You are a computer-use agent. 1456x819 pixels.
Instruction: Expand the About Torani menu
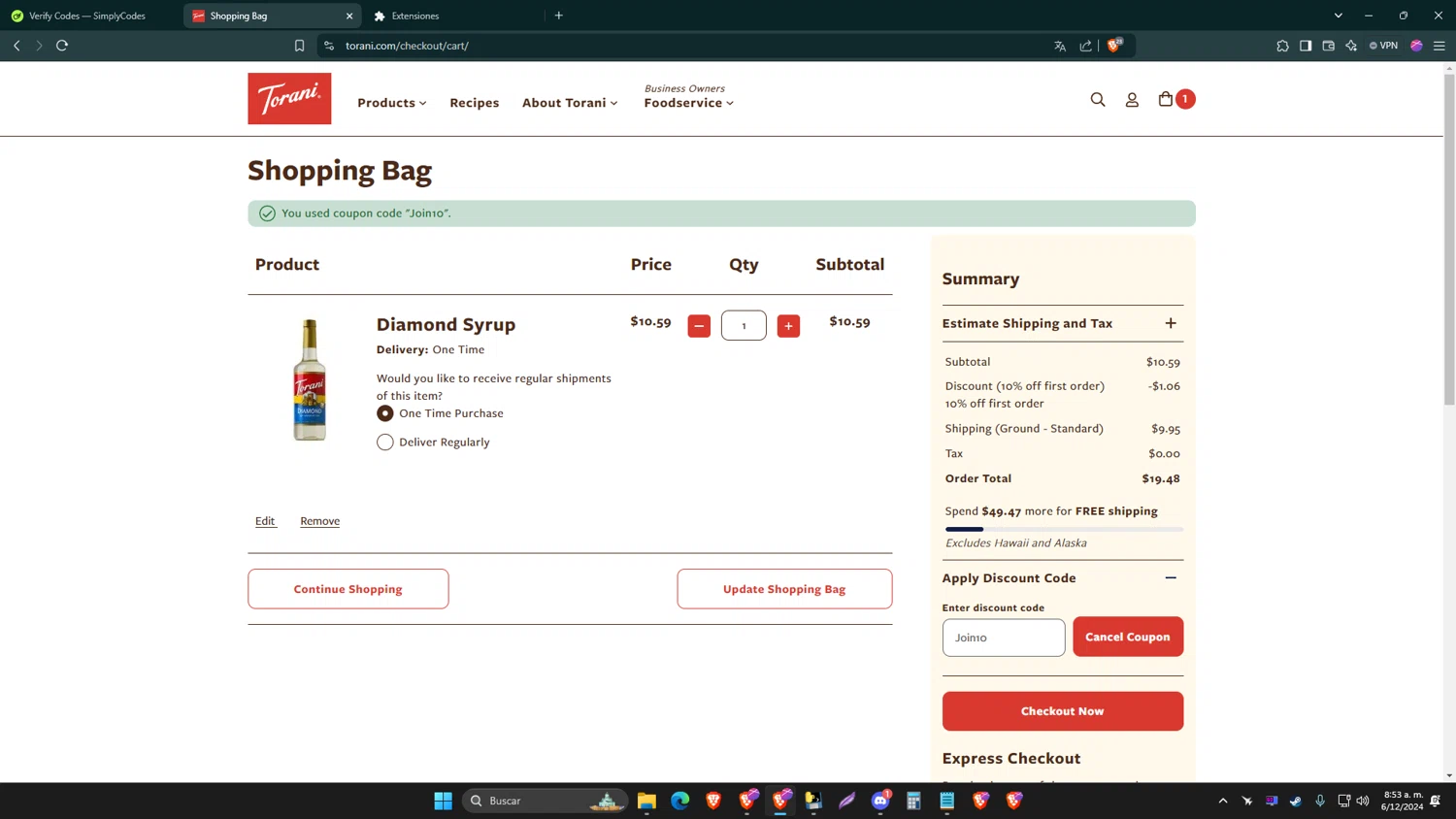point(570,103)
